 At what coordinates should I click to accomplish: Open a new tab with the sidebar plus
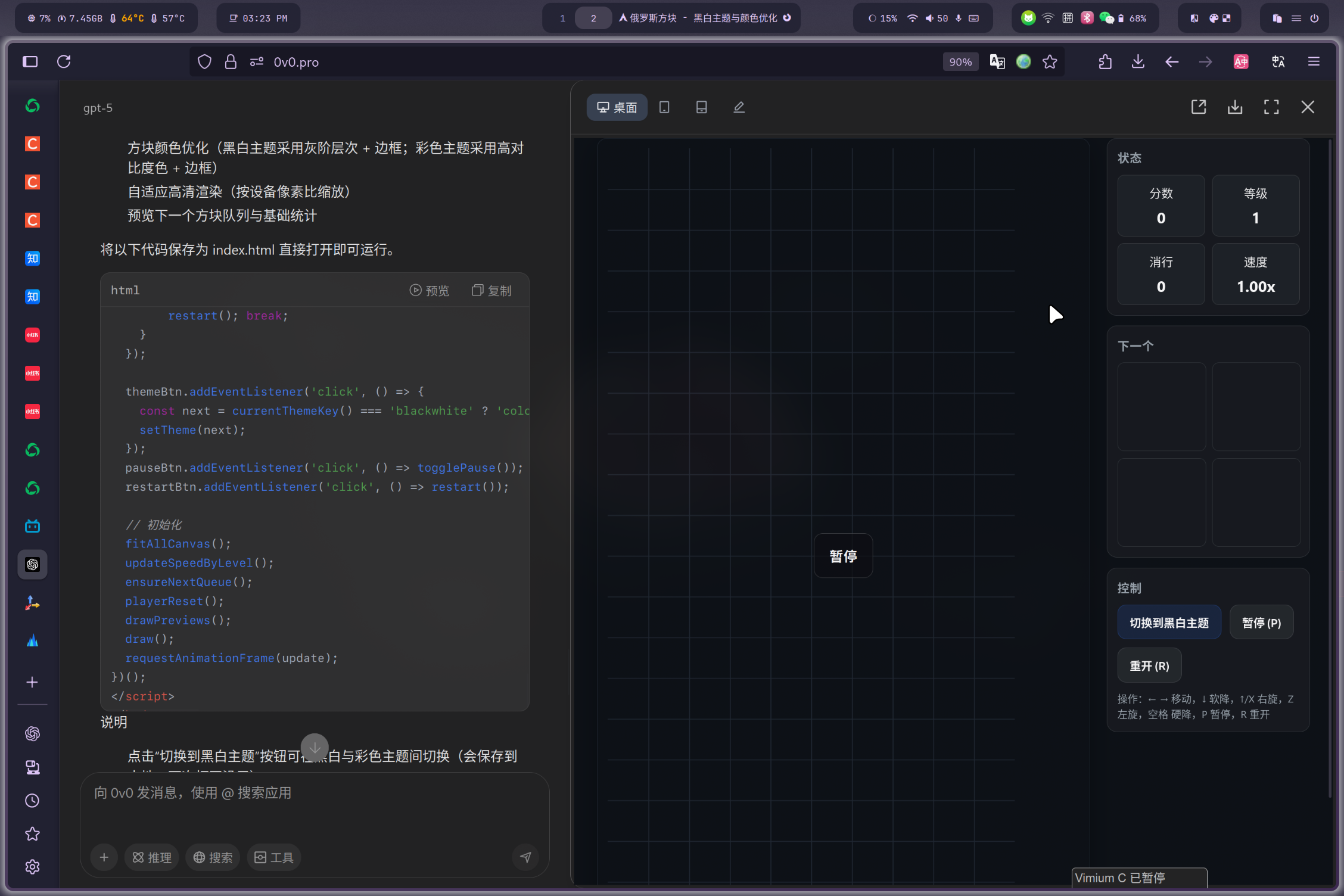(32, 682)
